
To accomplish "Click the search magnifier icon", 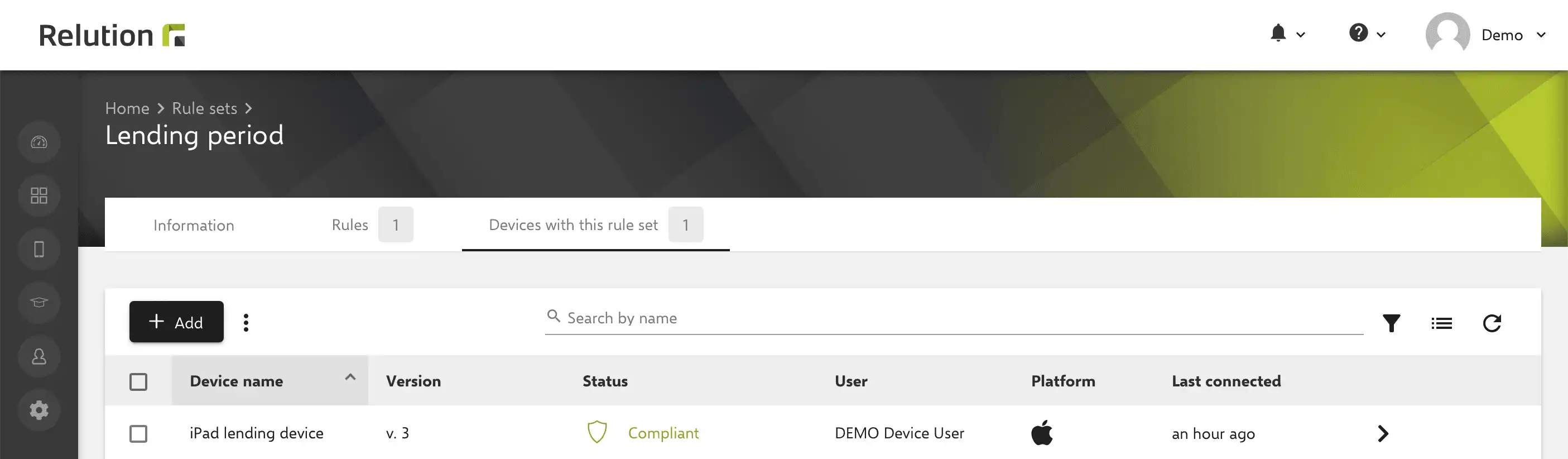I will point(554,316).
